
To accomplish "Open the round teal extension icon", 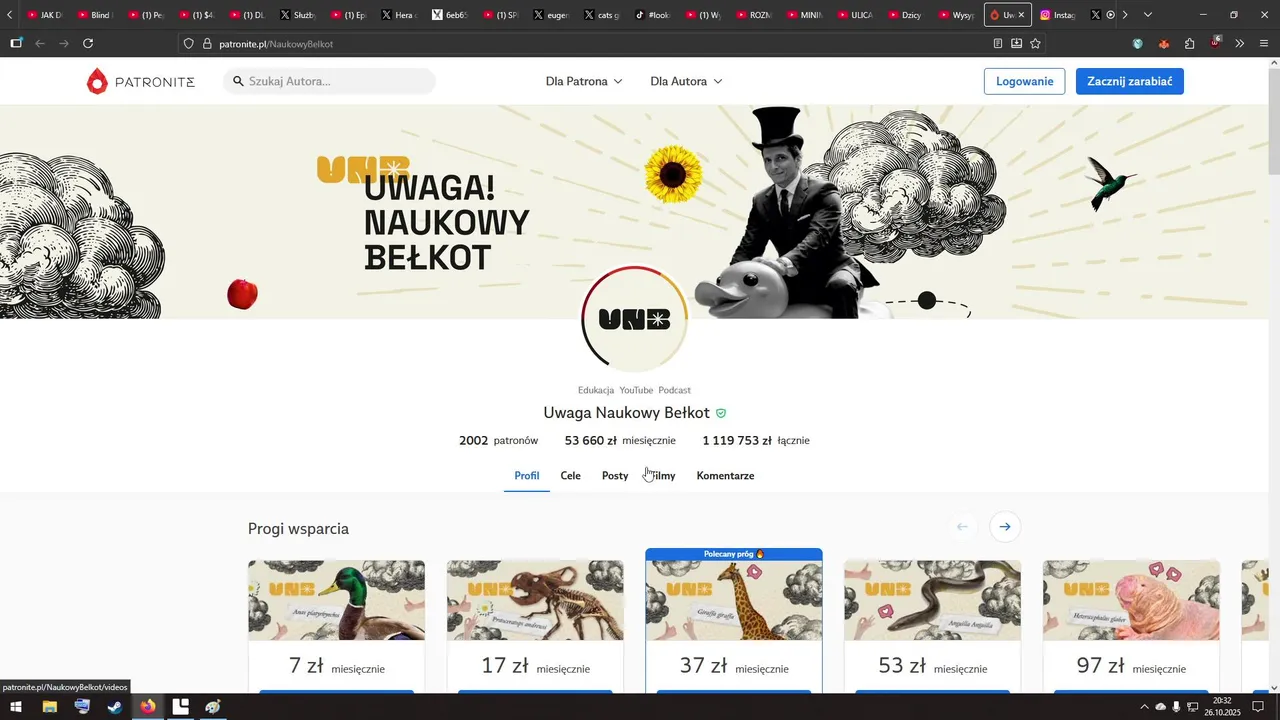I will click(x=1138, y=44).
